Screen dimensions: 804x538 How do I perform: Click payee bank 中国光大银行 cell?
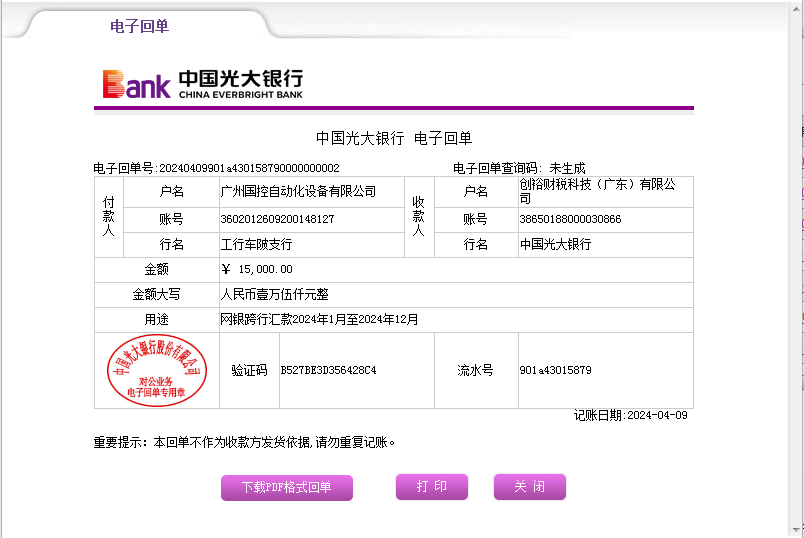click(x=606, y=245)
